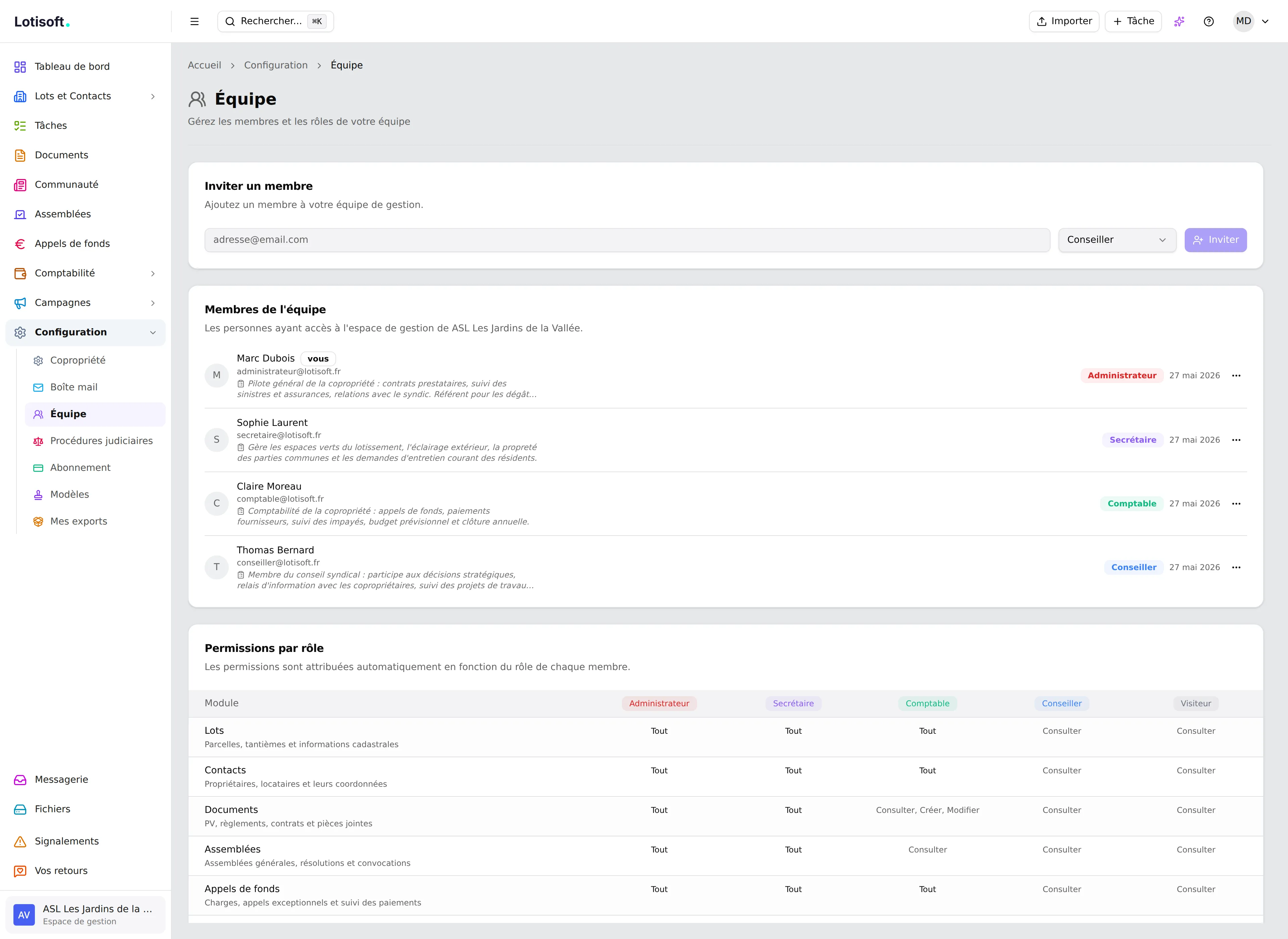
Task: Click the Documents file icon
Action: (x=20, y=156)
